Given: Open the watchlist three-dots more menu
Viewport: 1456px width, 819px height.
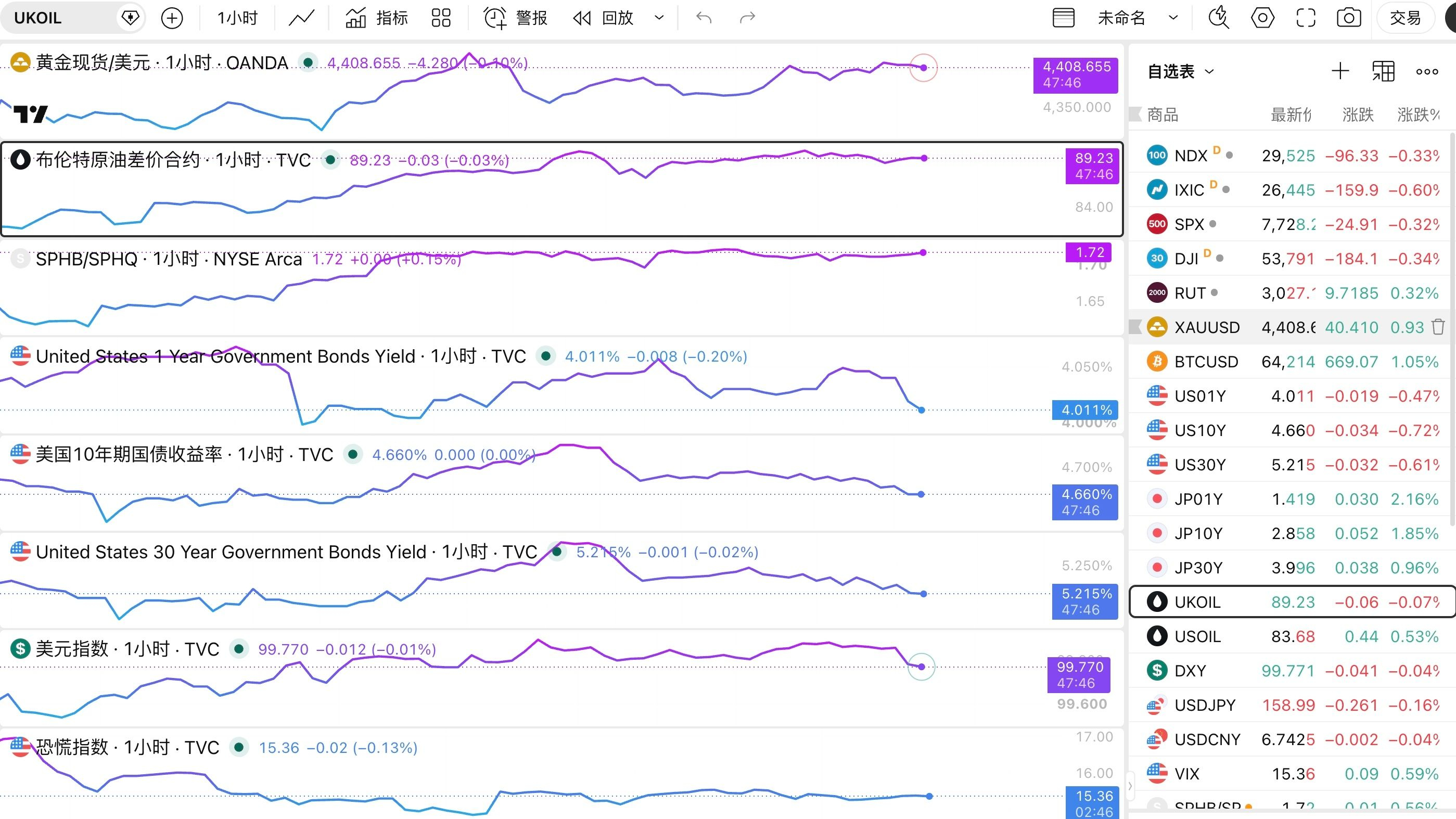Looking at the screenshot, I should [x=1427, y=72].
